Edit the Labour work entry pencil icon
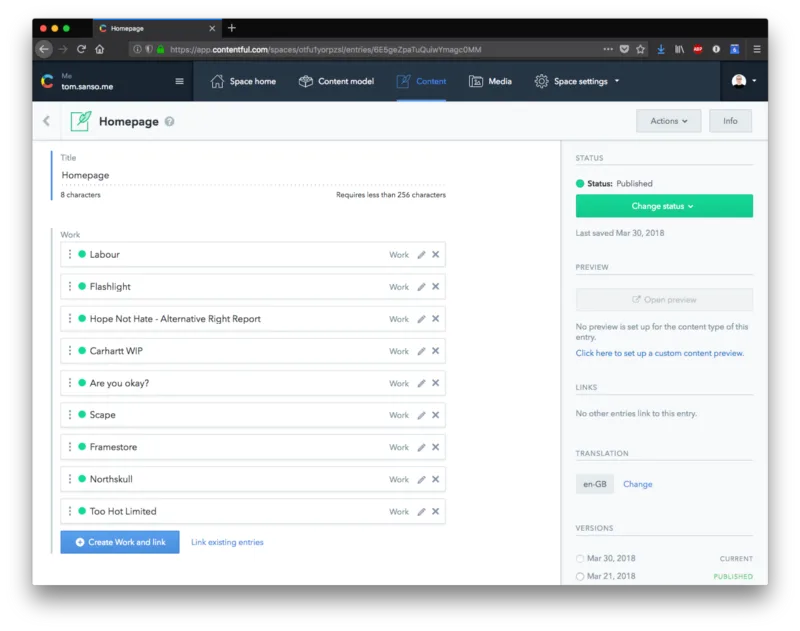This screenshot has height=631, width=800. [421, 255]
